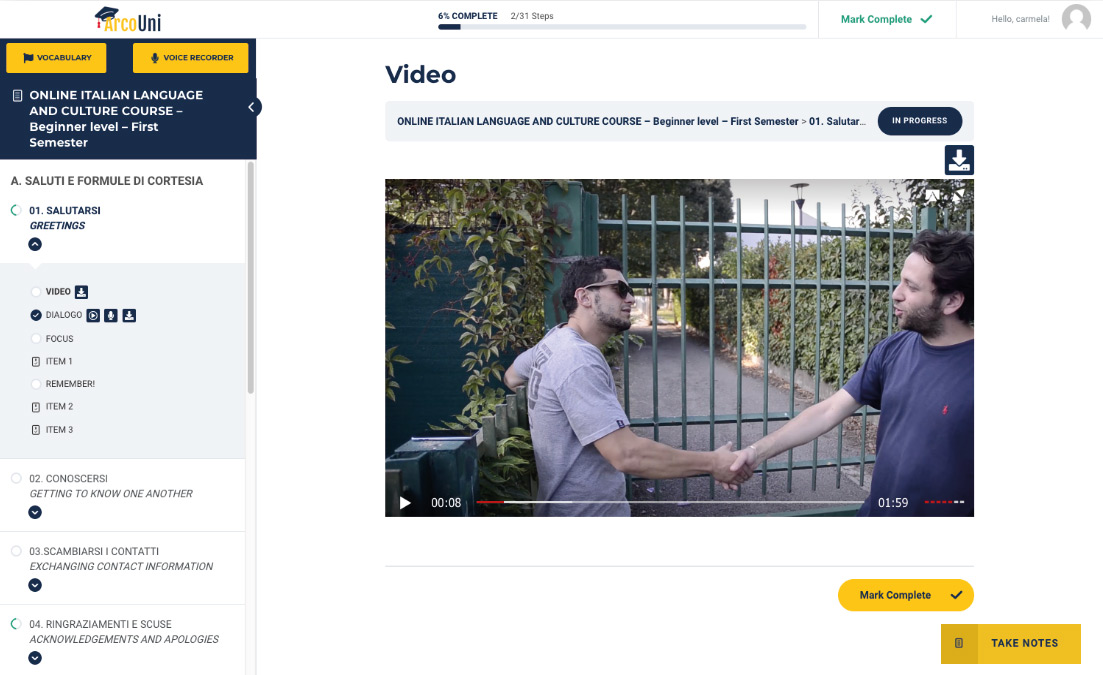Play the video
The height and width of the screenshot is (675, 1103).
(x=405, y=503)
